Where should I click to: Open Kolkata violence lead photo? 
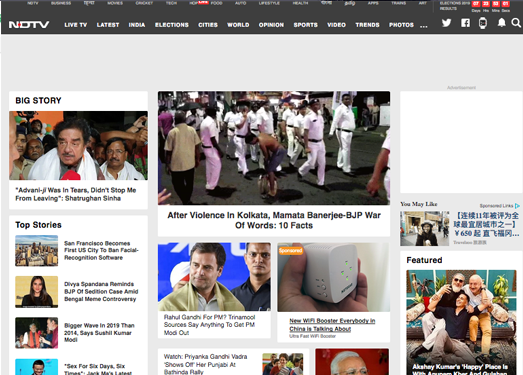[274, 148]
